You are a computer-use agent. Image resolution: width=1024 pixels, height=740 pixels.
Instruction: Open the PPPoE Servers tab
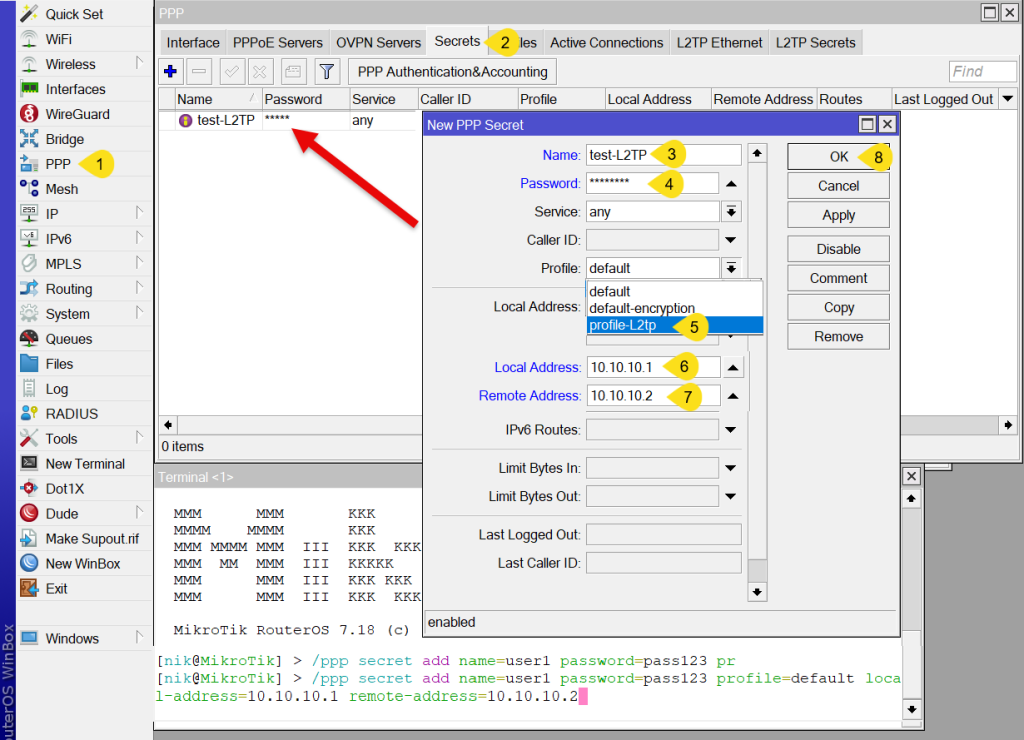[x=278, y=43]
